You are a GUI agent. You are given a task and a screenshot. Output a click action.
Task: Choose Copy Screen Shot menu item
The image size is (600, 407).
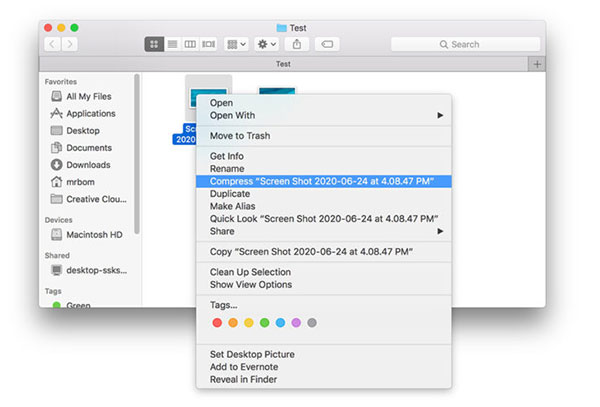tap(324, 252)
